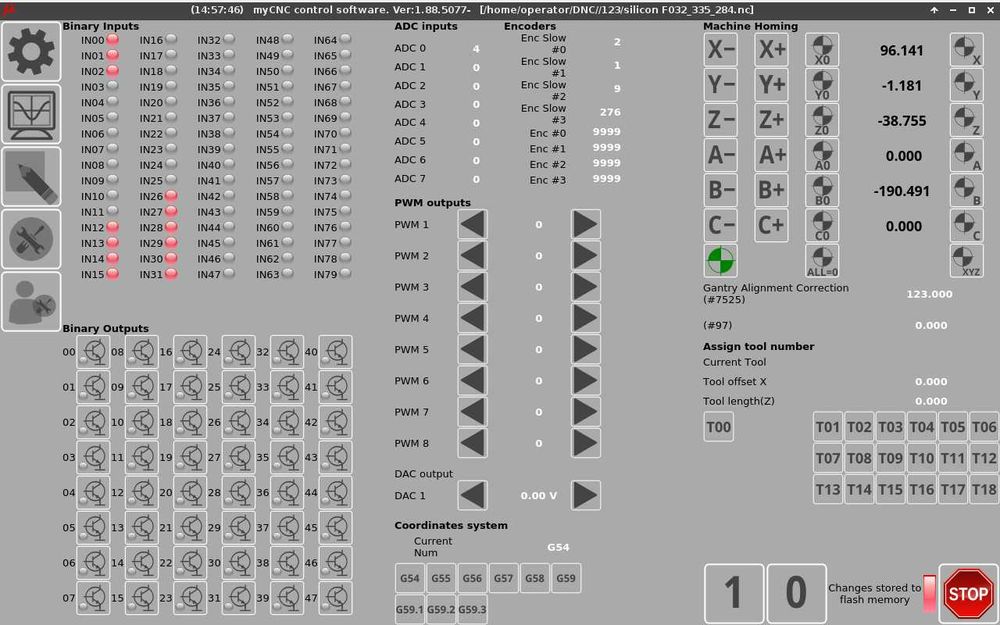Assign tool T00
This screenshot has width=1000, height=625.
(x=719, y=427)
